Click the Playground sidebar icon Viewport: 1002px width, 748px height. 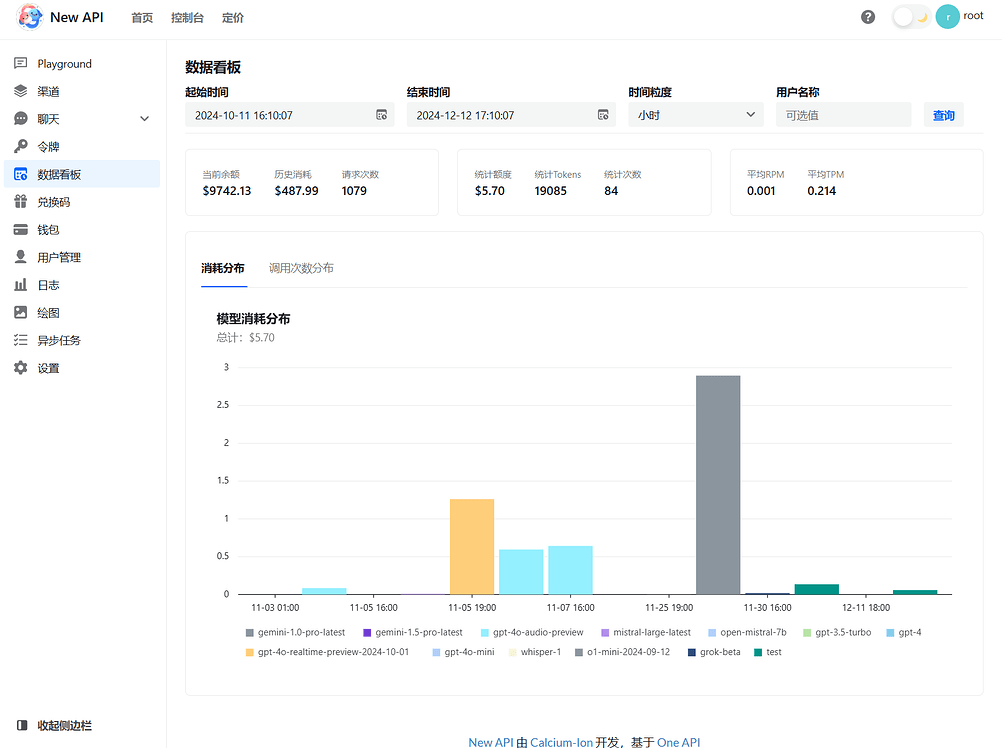(20, 63)
